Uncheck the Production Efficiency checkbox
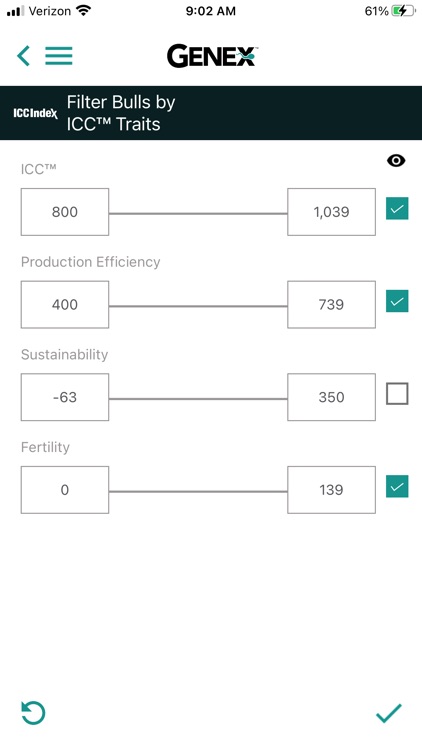 397,301
